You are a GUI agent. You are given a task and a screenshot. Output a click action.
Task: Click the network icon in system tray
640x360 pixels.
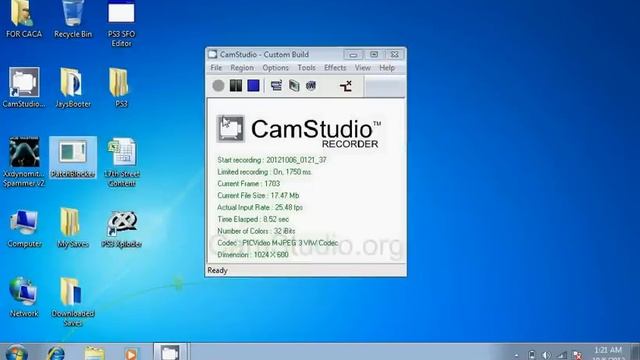click(x=562, y=355)
